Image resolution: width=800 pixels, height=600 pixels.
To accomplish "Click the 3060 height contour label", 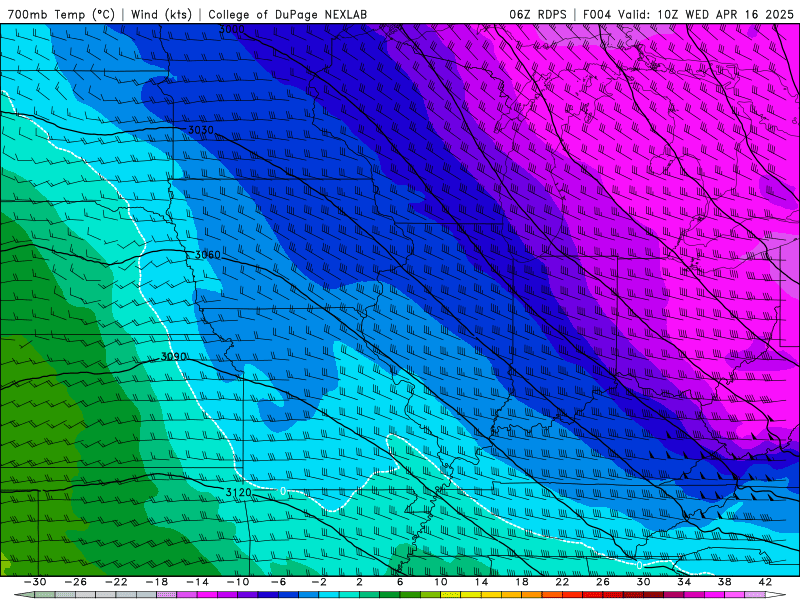I will click(208, 255).
